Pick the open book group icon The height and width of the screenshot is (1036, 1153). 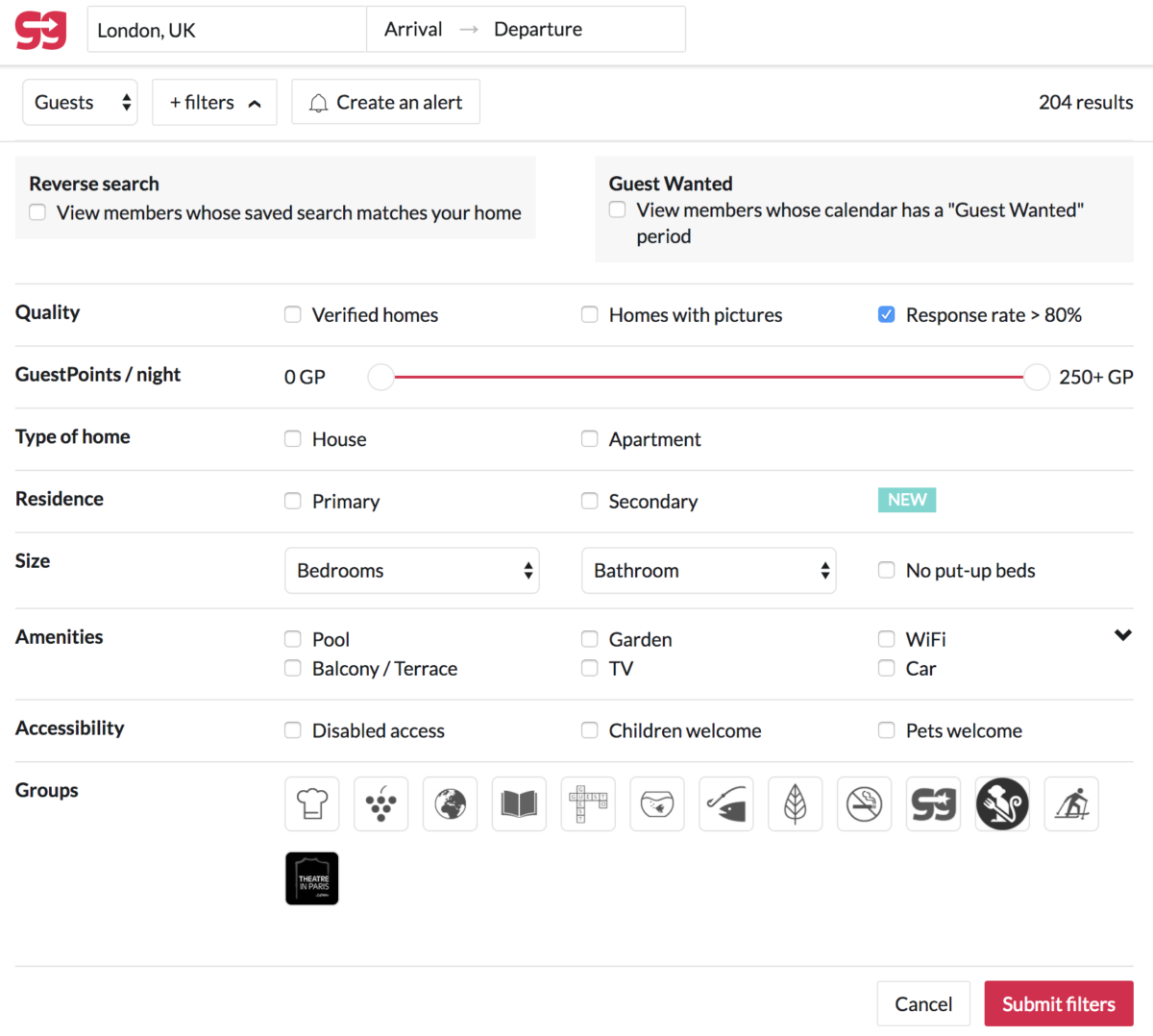519,803
